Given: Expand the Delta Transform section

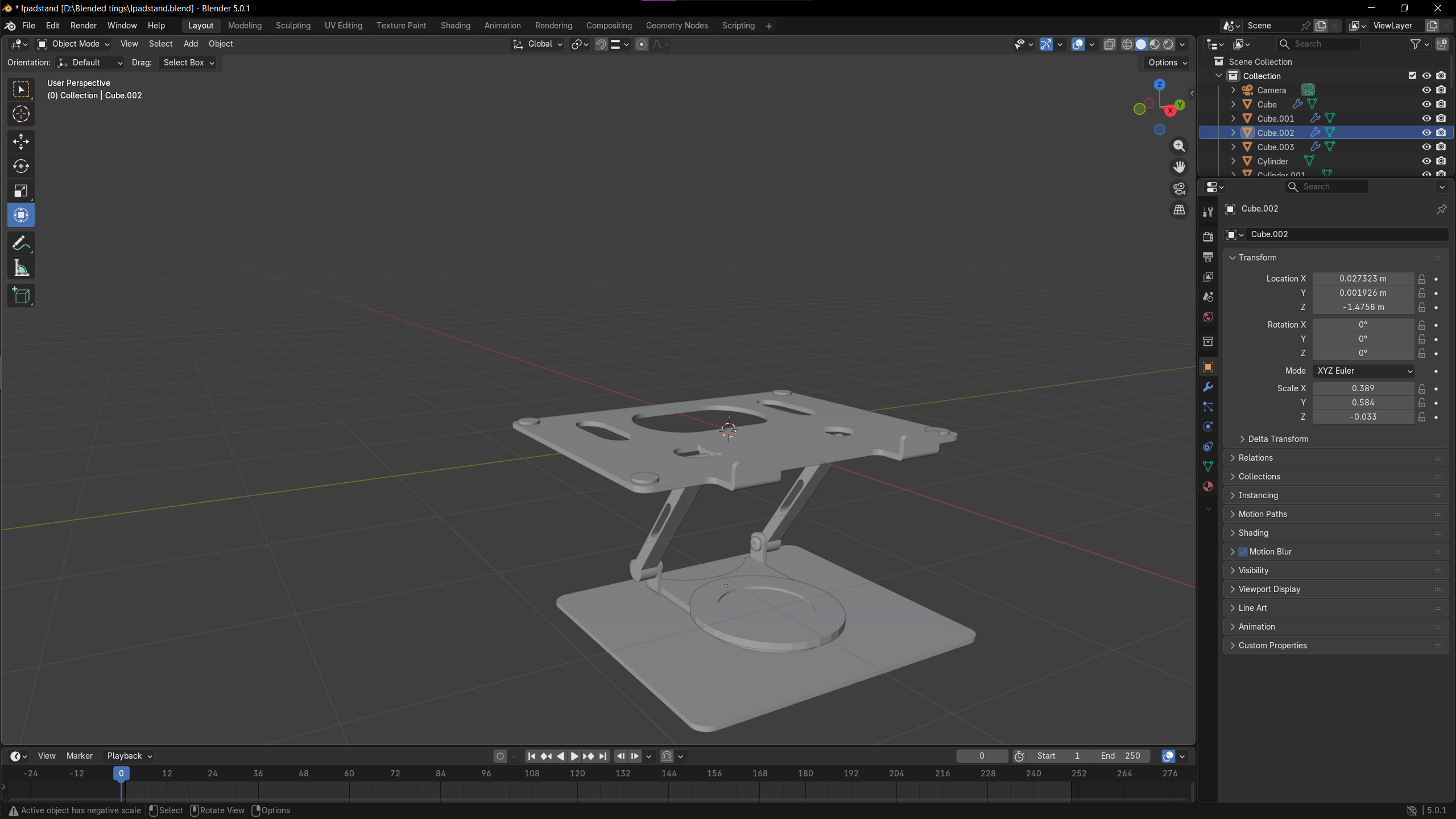Looking at the screenshot, I should 1277,439.
